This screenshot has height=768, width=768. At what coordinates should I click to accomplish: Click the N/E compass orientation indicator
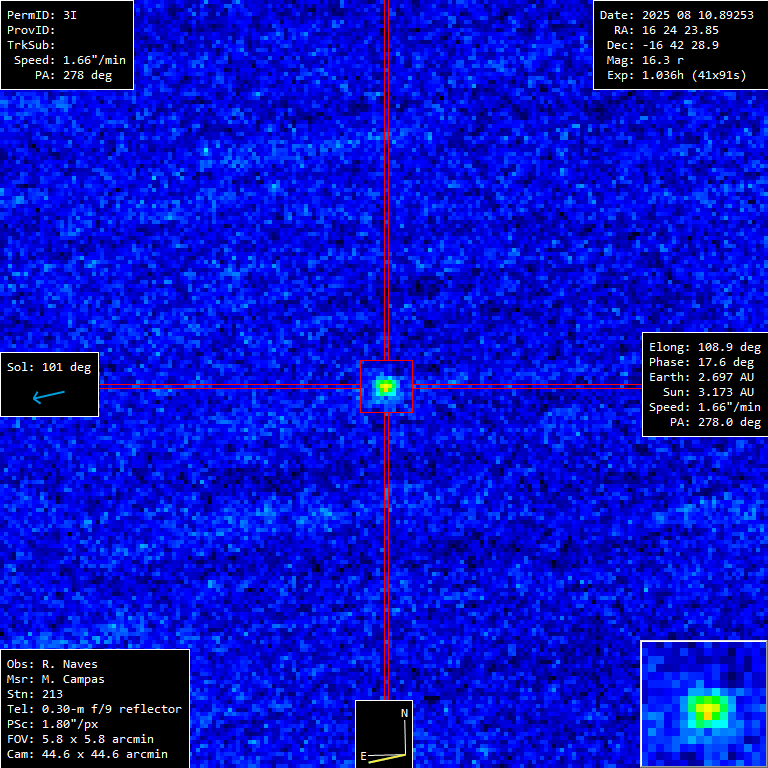click(x=384, y=734)
